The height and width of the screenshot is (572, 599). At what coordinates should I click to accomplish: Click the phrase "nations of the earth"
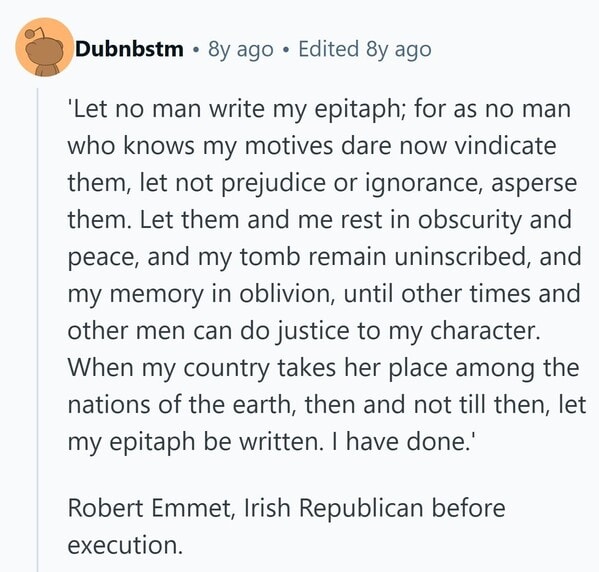[179, 405]
